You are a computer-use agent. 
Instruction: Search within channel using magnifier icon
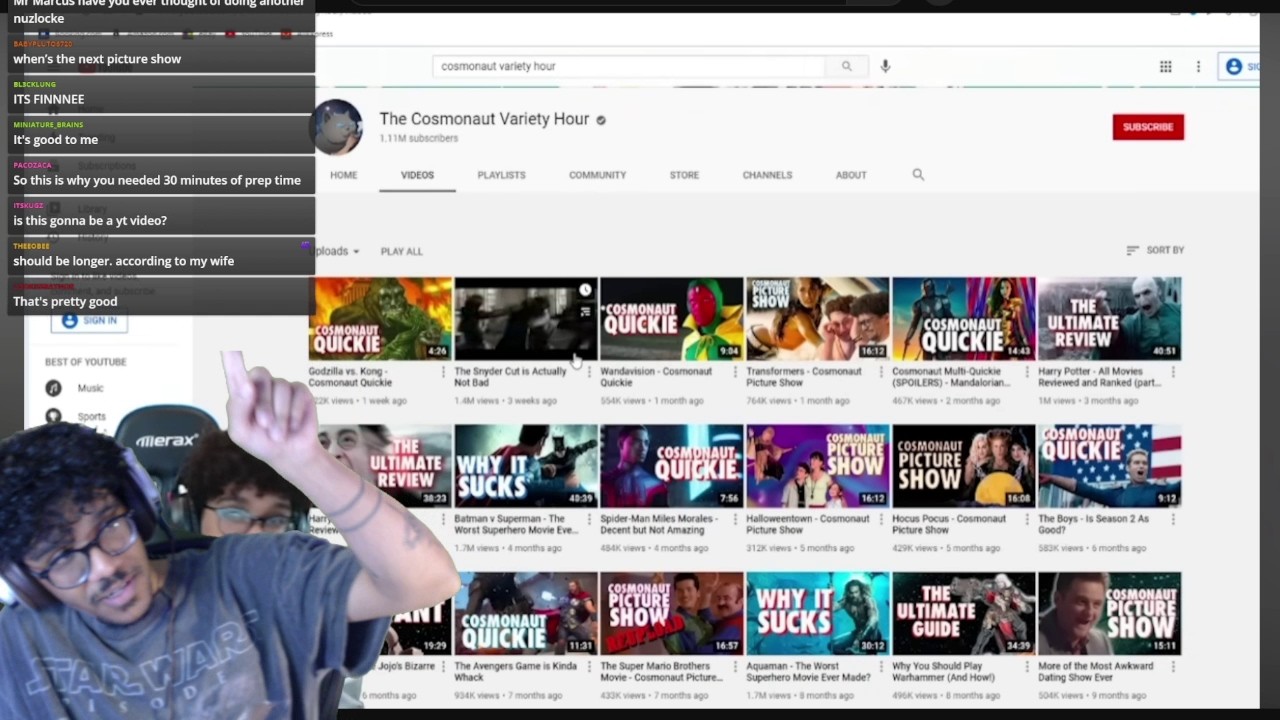(918, 174)
